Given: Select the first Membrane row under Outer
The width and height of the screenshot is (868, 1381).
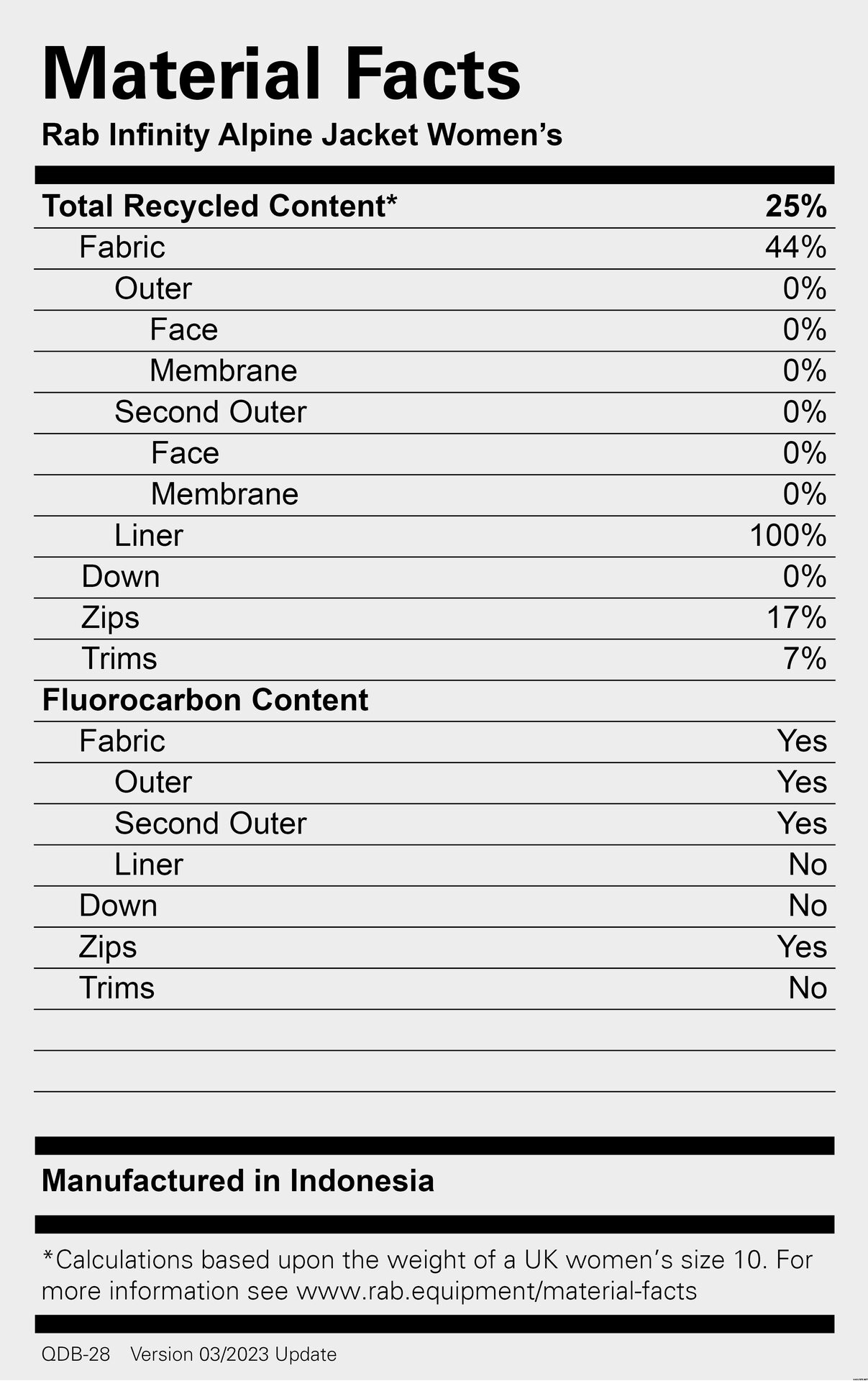Looking at the screenshot, I should [x=434, y=371].
